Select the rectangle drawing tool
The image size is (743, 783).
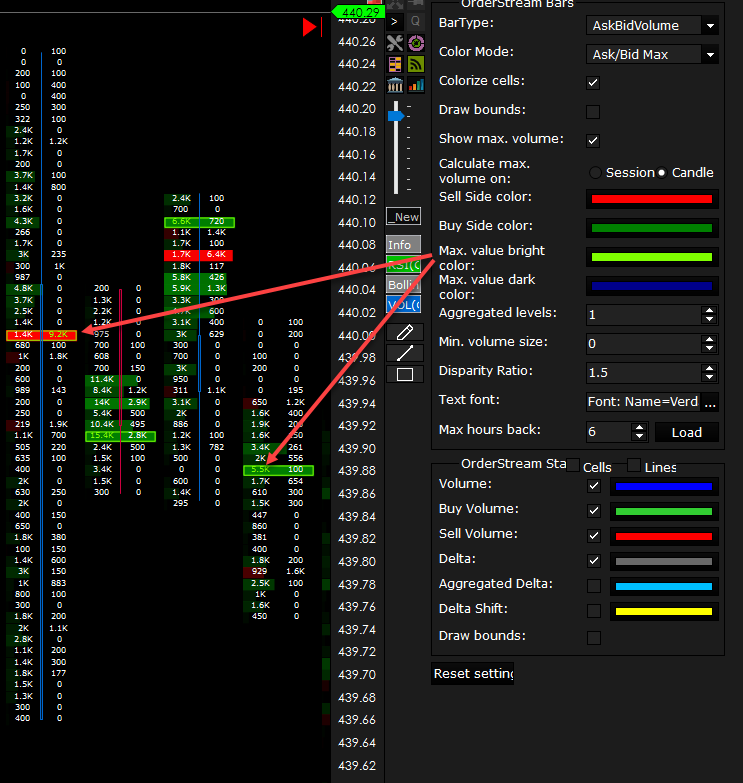(x=405, y=375)
